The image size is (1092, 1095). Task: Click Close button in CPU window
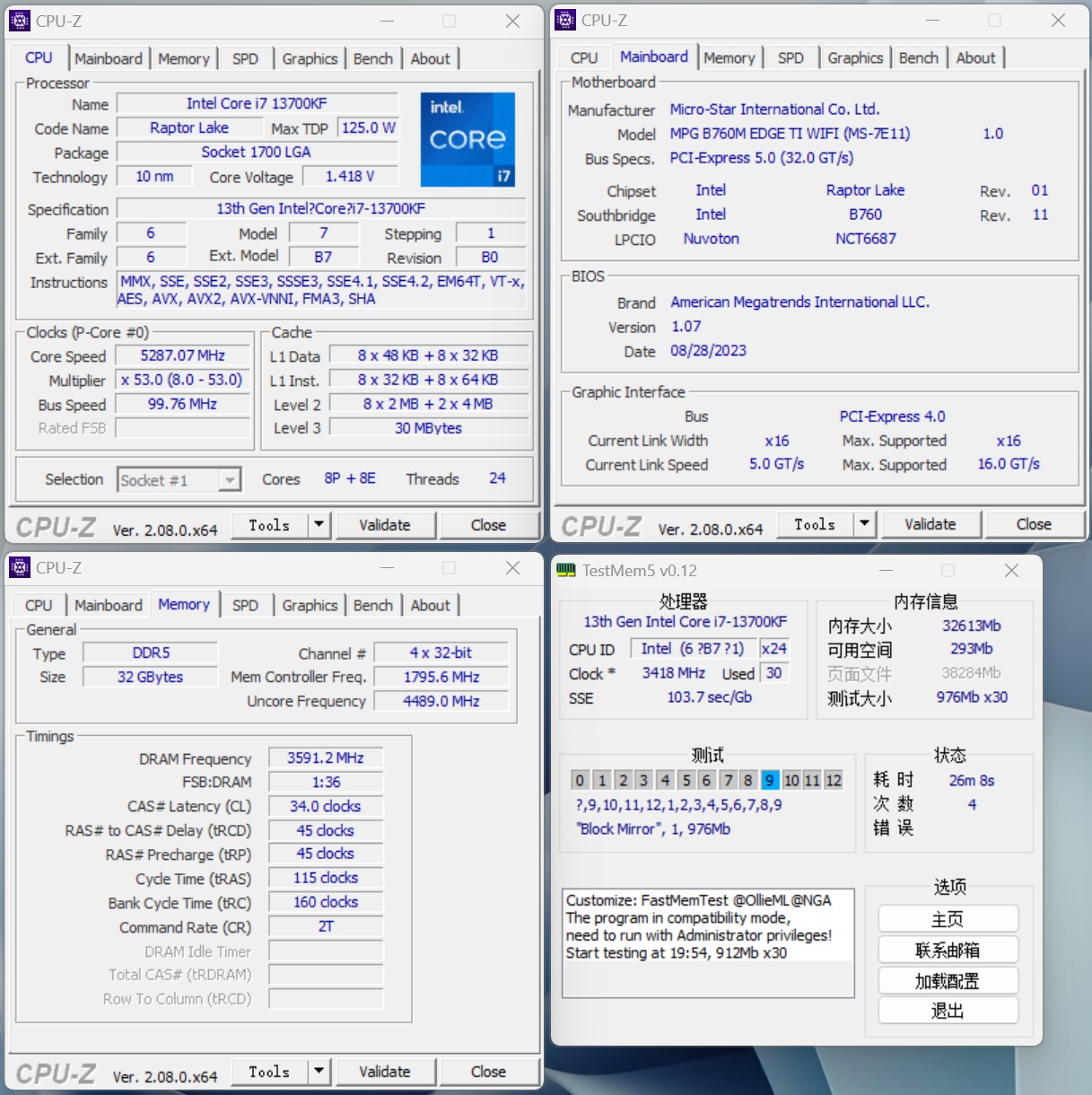pyautogui.click(x=488, y=525)
